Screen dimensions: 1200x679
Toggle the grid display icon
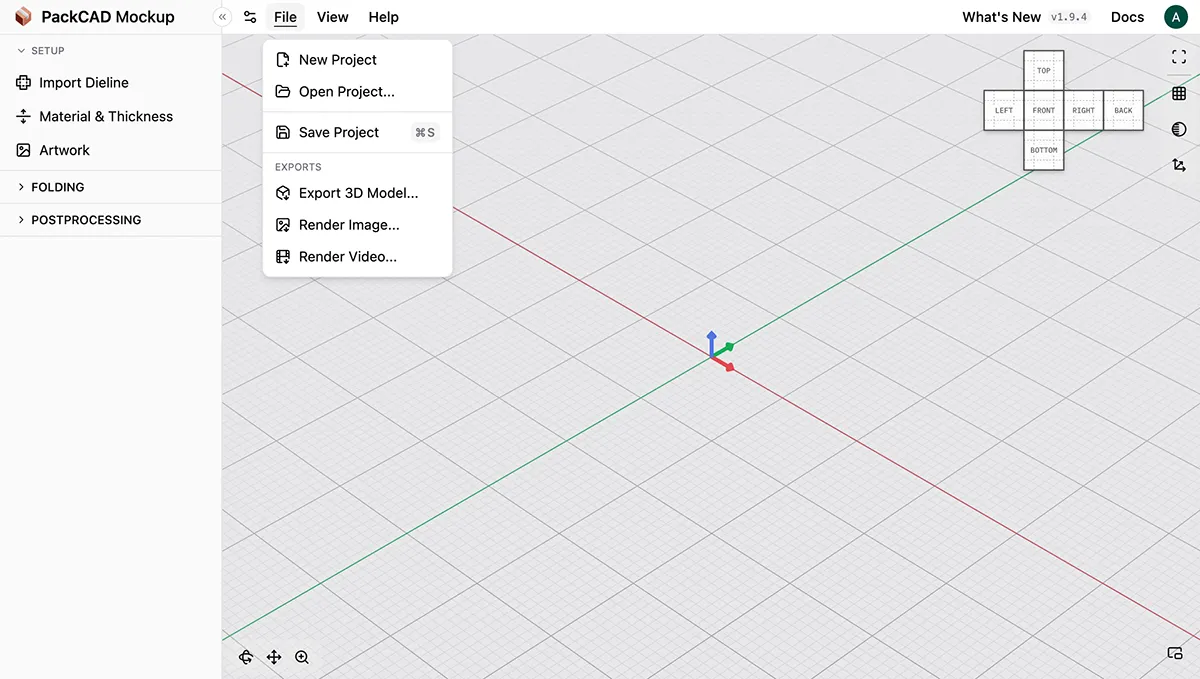point(1179,93)
